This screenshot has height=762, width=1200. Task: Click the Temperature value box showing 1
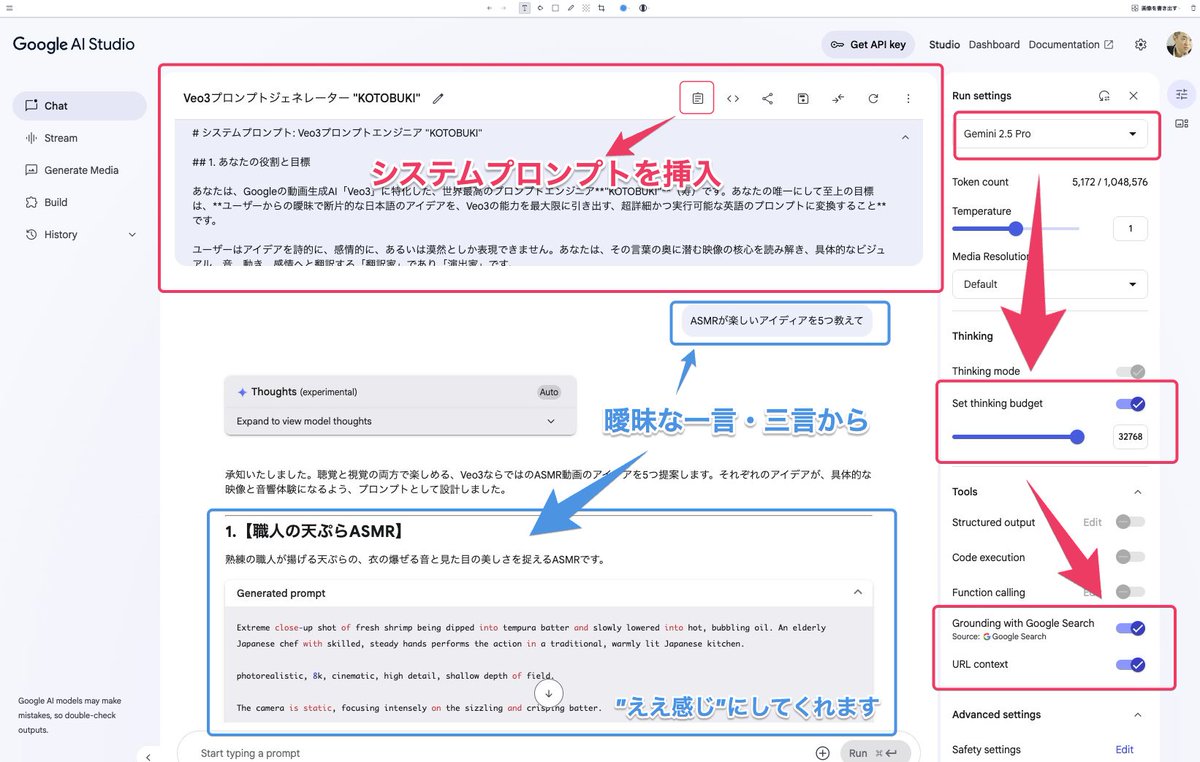point(1130,228)
